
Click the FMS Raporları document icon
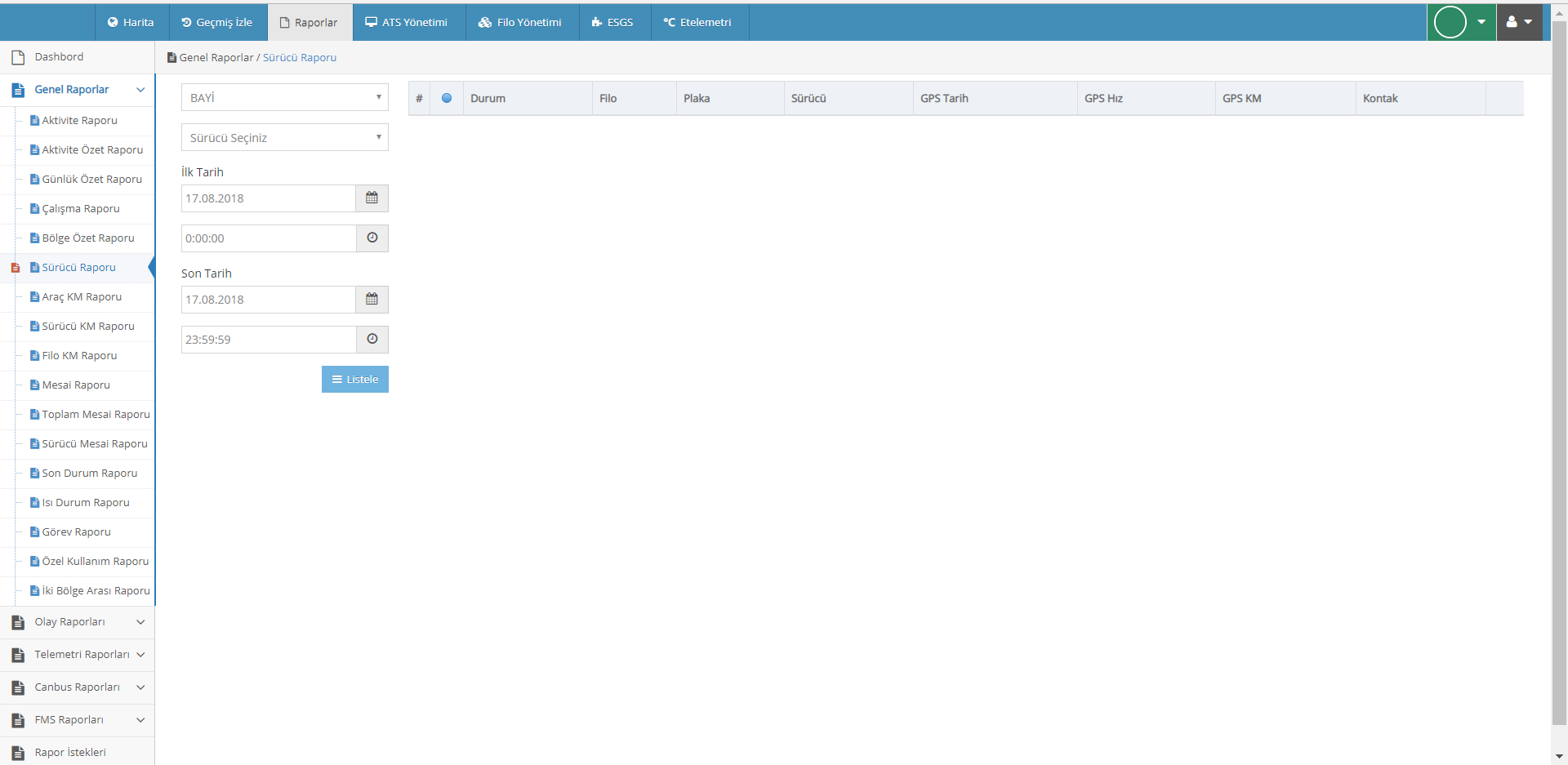(18, 720)
